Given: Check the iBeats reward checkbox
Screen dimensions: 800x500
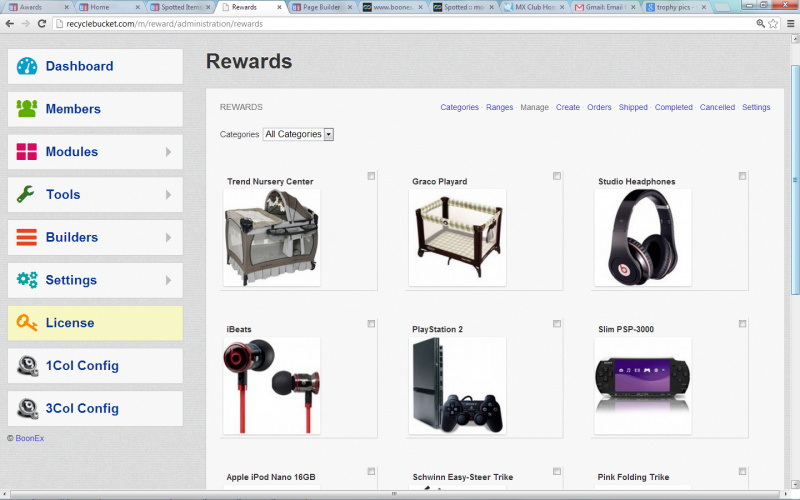Looking at the screenshot, I should point(371,324).
